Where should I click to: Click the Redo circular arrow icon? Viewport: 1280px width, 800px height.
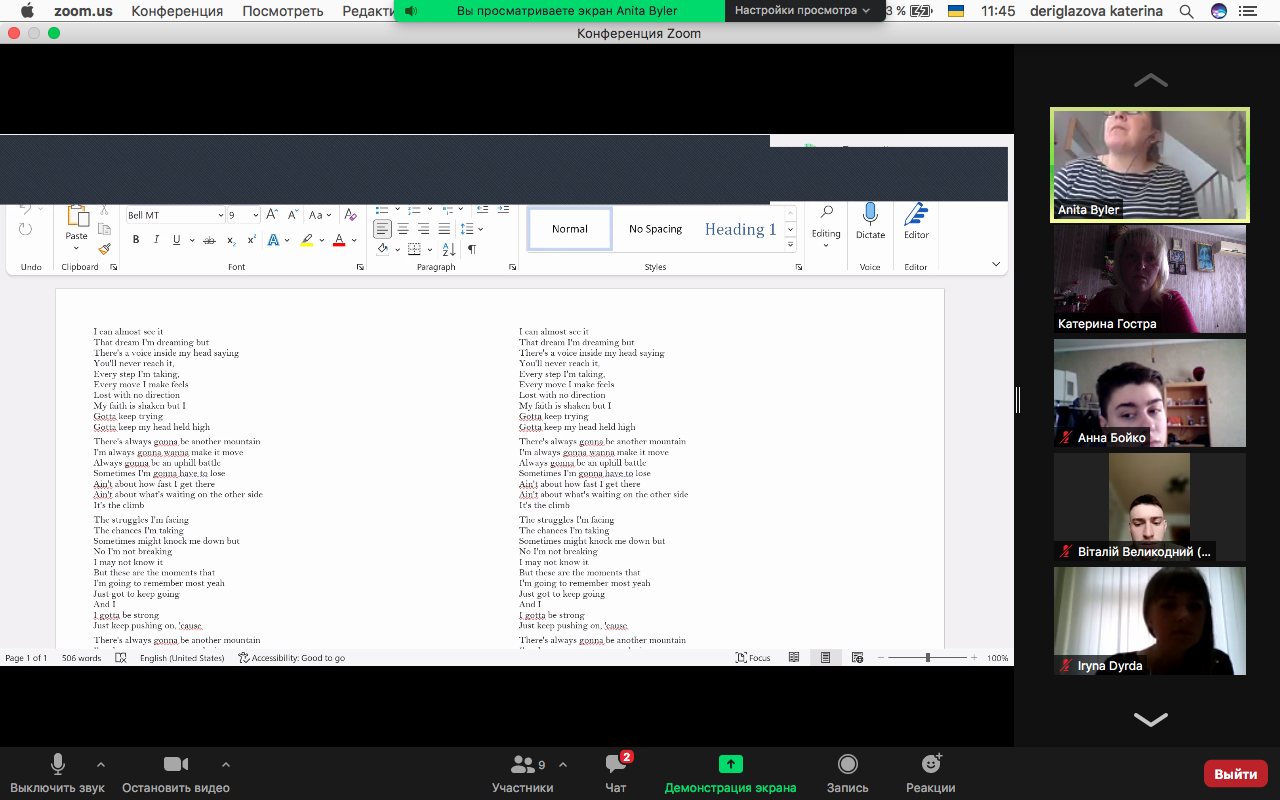pyautogui.click(x=25, y=229)
